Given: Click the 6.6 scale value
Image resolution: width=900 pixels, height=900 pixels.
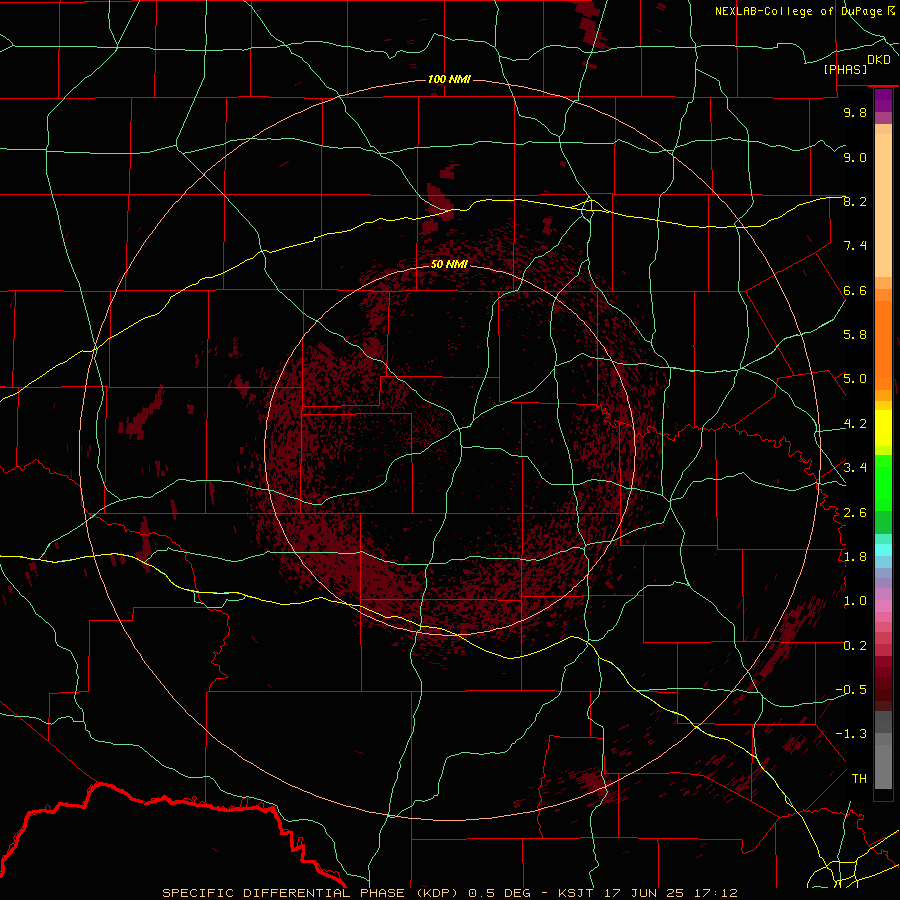Looking at the screenshot, I should (x=855, y=290).
